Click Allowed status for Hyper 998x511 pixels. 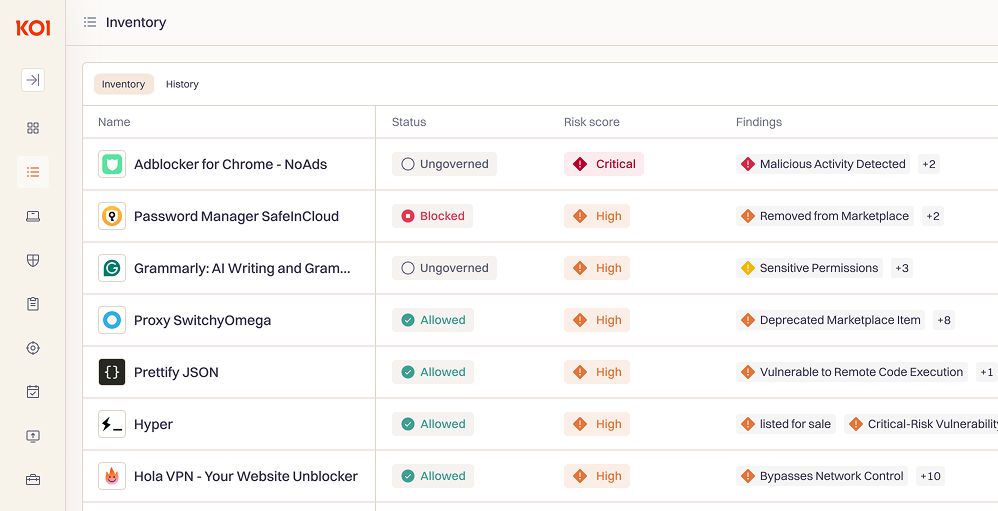coord(433,424)
